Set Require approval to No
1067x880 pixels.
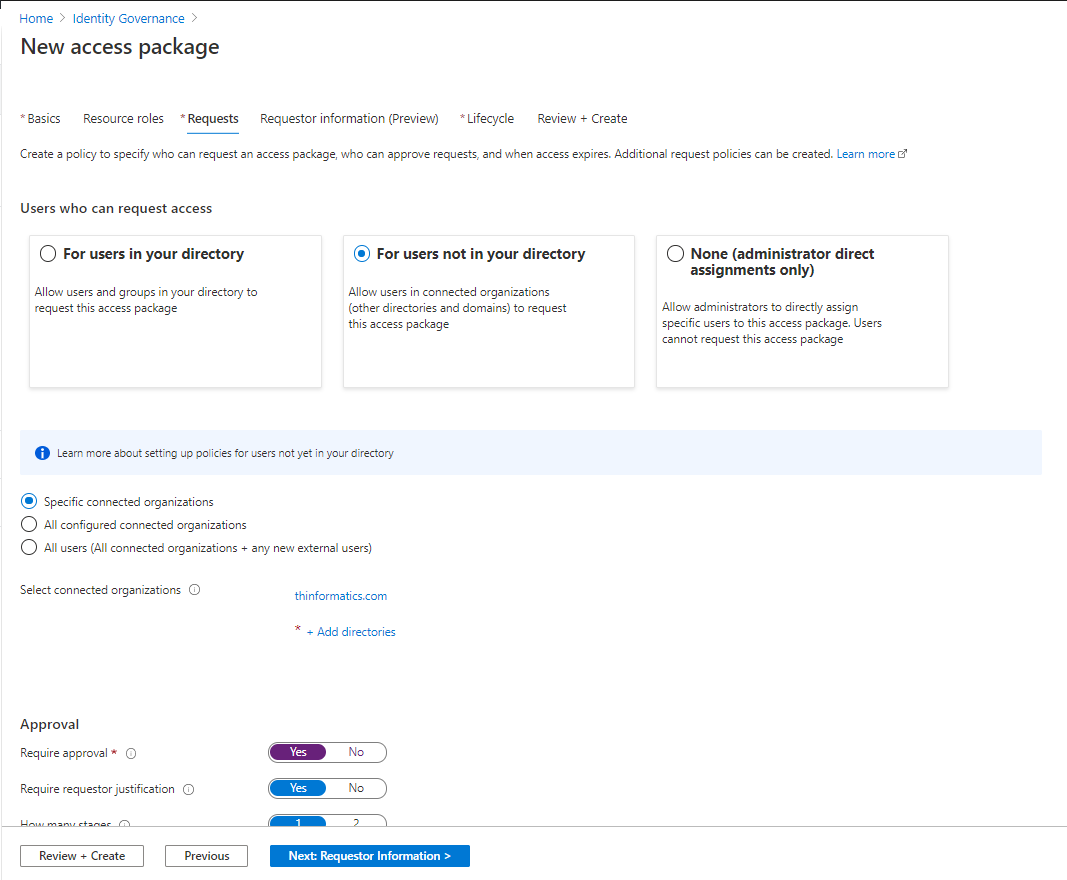356,752
